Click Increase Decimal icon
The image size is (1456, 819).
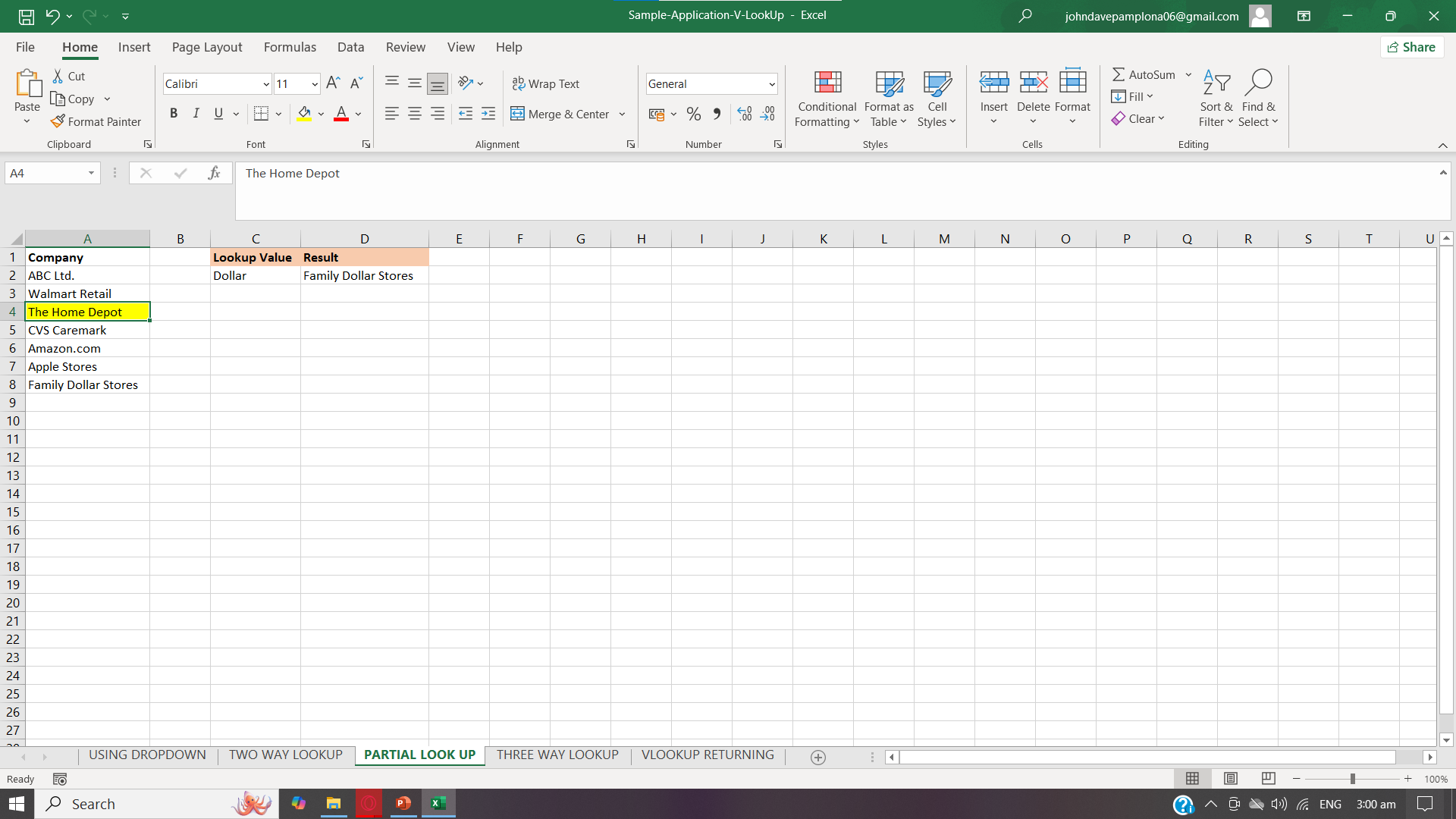tap(745, 114)
